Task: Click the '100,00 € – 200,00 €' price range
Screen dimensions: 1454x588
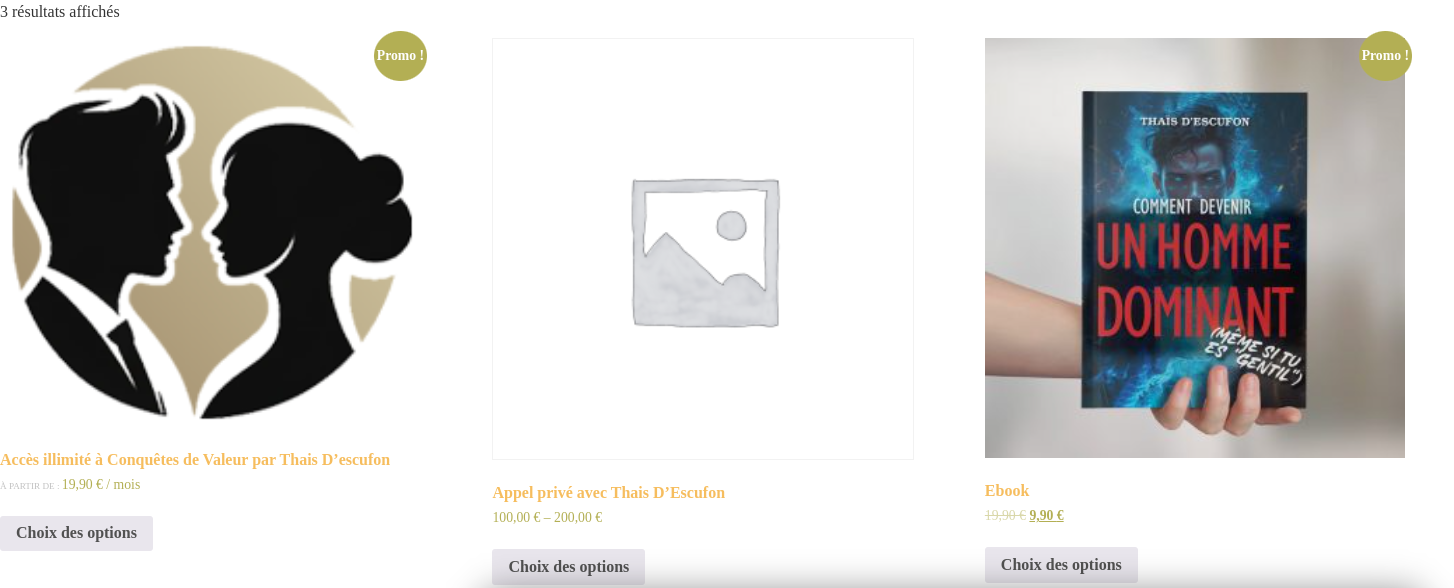Action: click(547, 518)
